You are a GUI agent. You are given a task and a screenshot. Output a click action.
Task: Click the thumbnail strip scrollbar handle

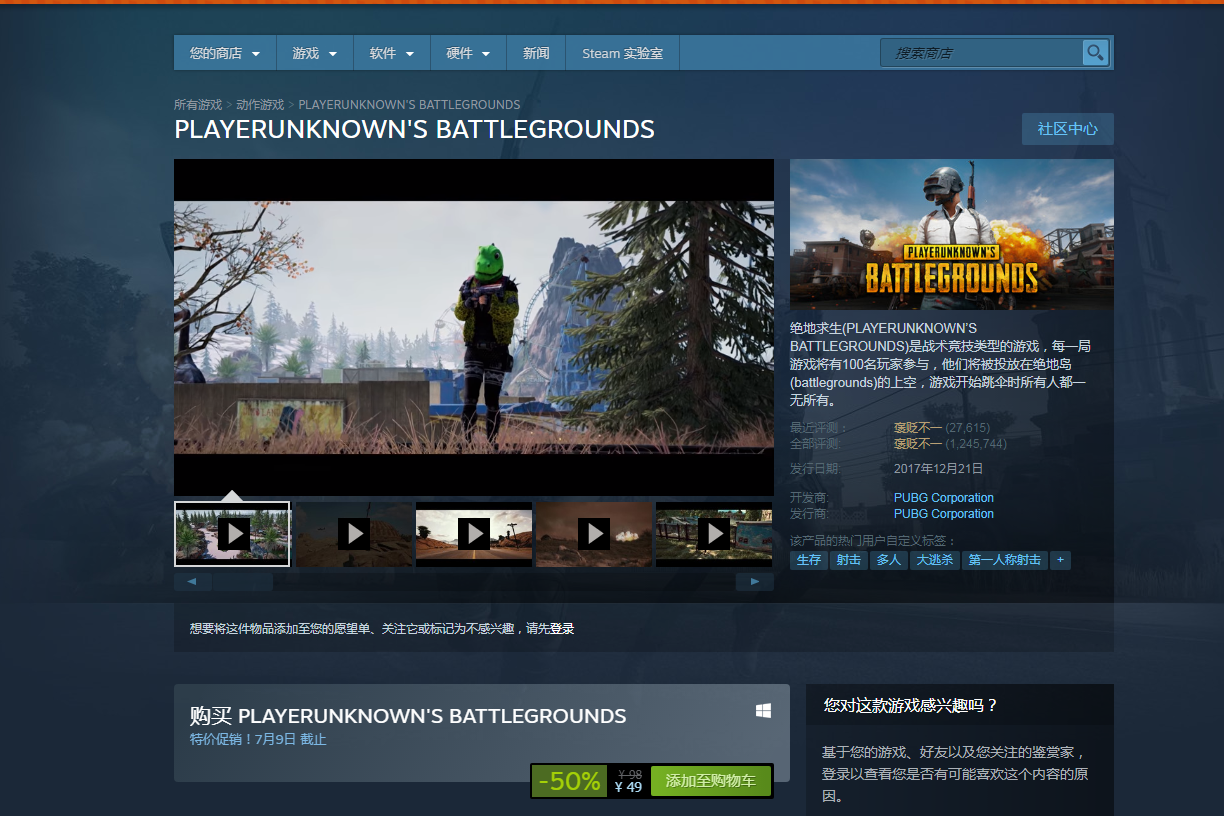tap(242, 582)
